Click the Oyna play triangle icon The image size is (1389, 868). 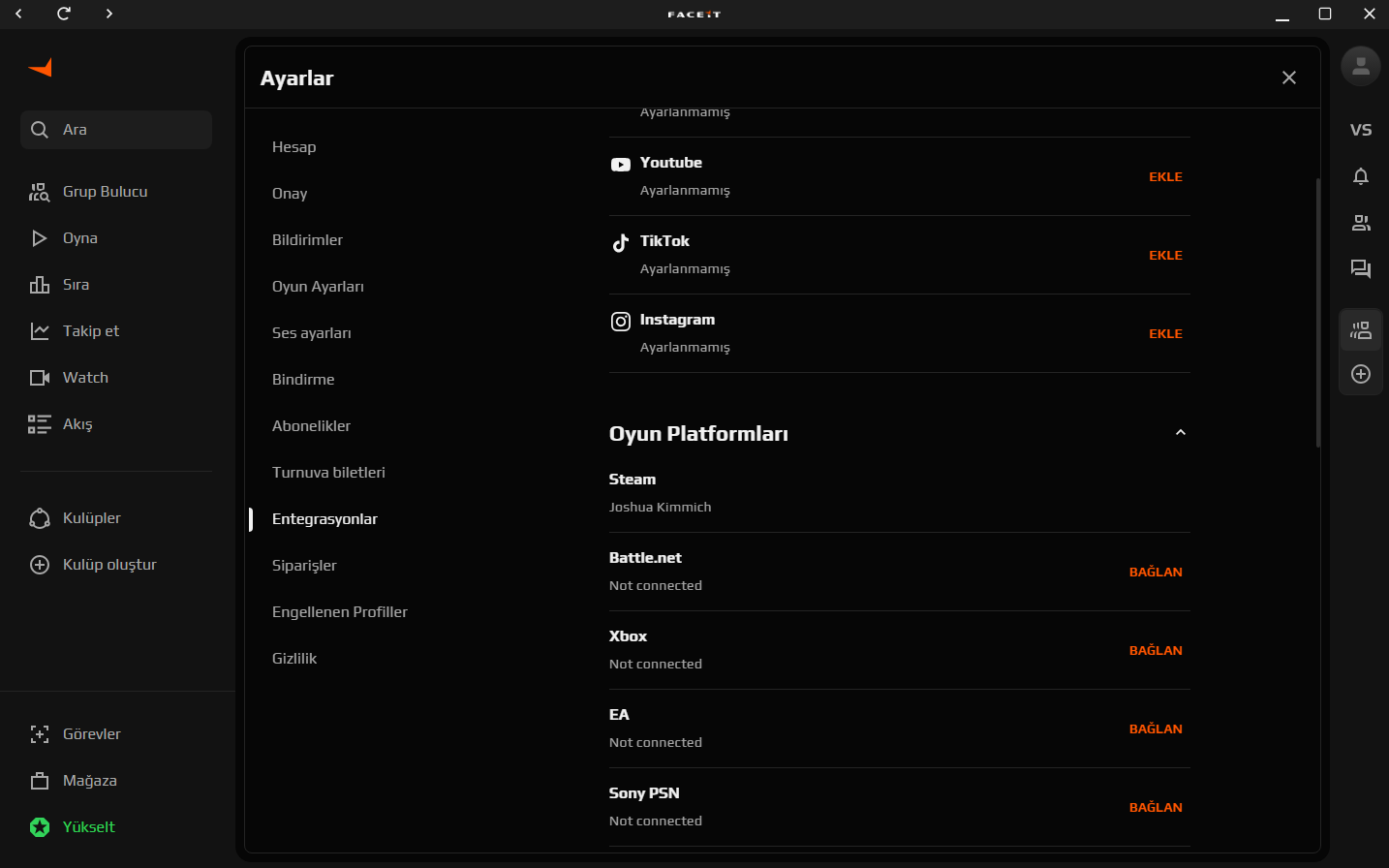click(40, 238)
